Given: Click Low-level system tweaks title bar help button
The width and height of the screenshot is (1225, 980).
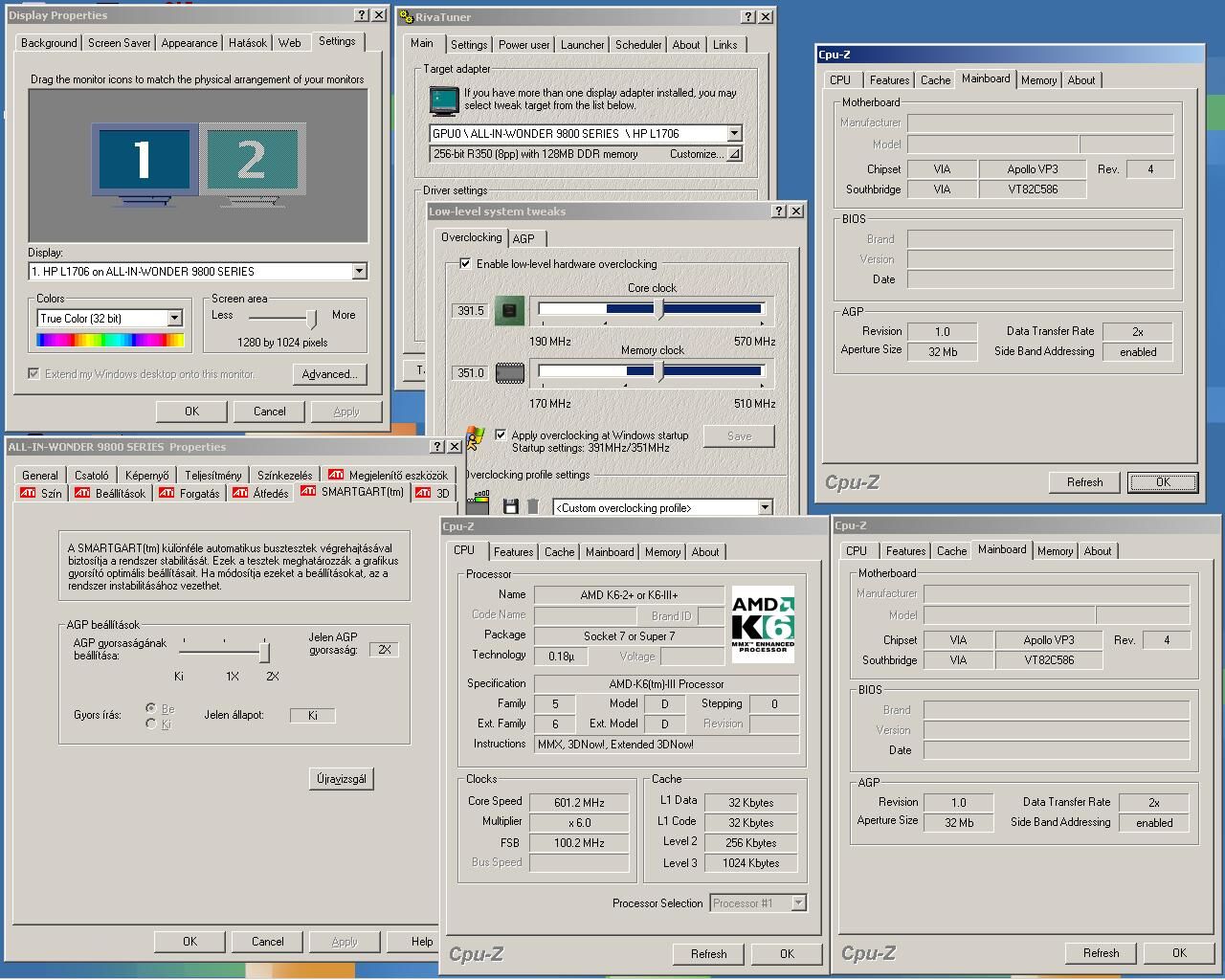Looking at the screenshot, I should (x=779, y=211).
